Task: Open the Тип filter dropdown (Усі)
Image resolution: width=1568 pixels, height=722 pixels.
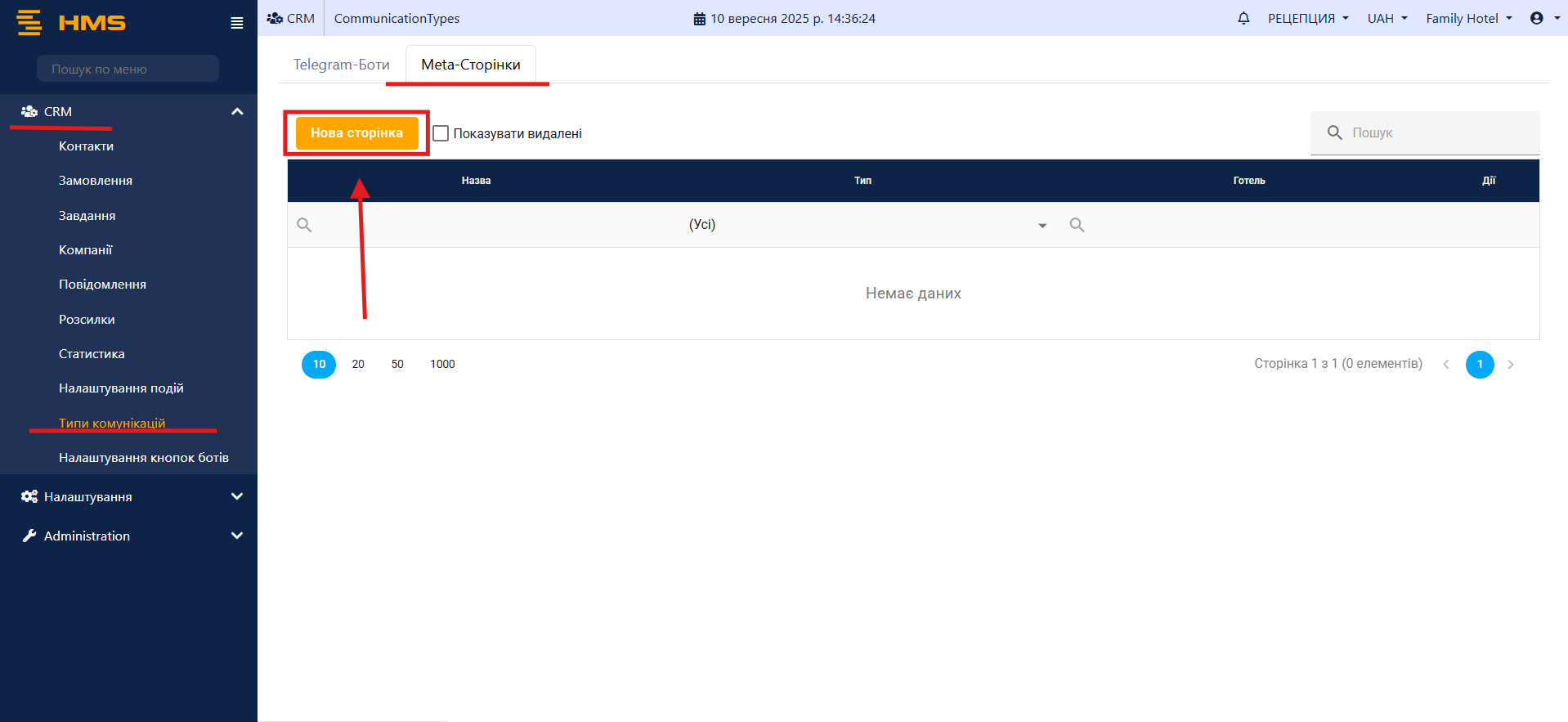Action: (x=867, y=225)
